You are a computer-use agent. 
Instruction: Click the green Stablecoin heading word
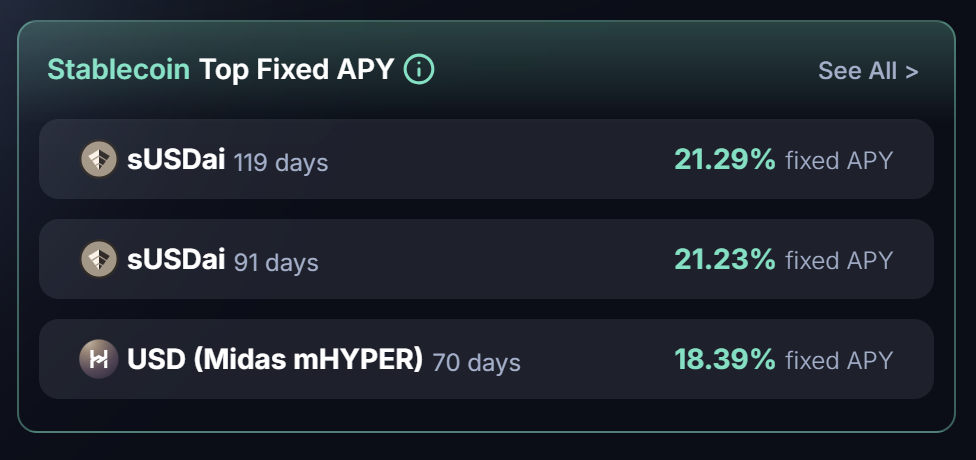click(x=118, y=70)
